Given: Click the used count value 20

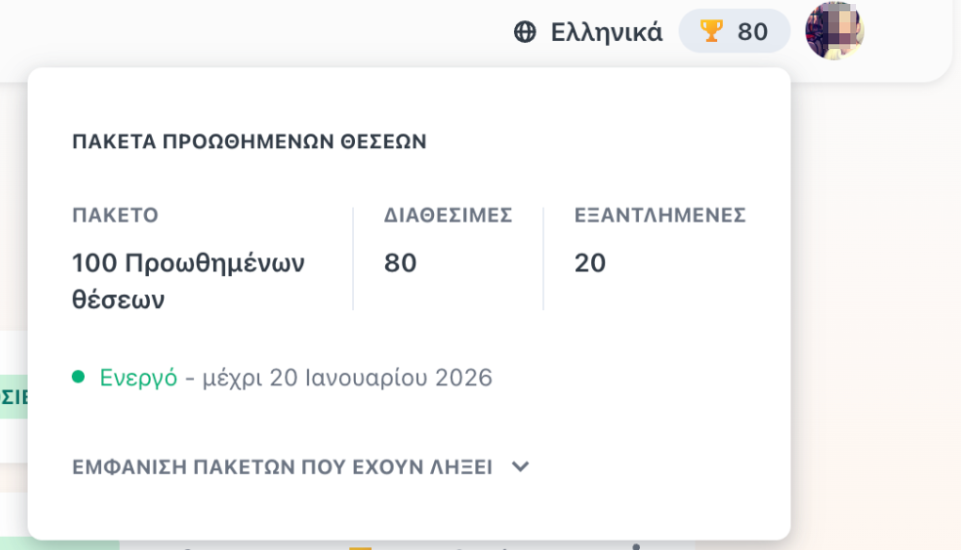Looking at the screenshot, I should click(x=590, y=263).
